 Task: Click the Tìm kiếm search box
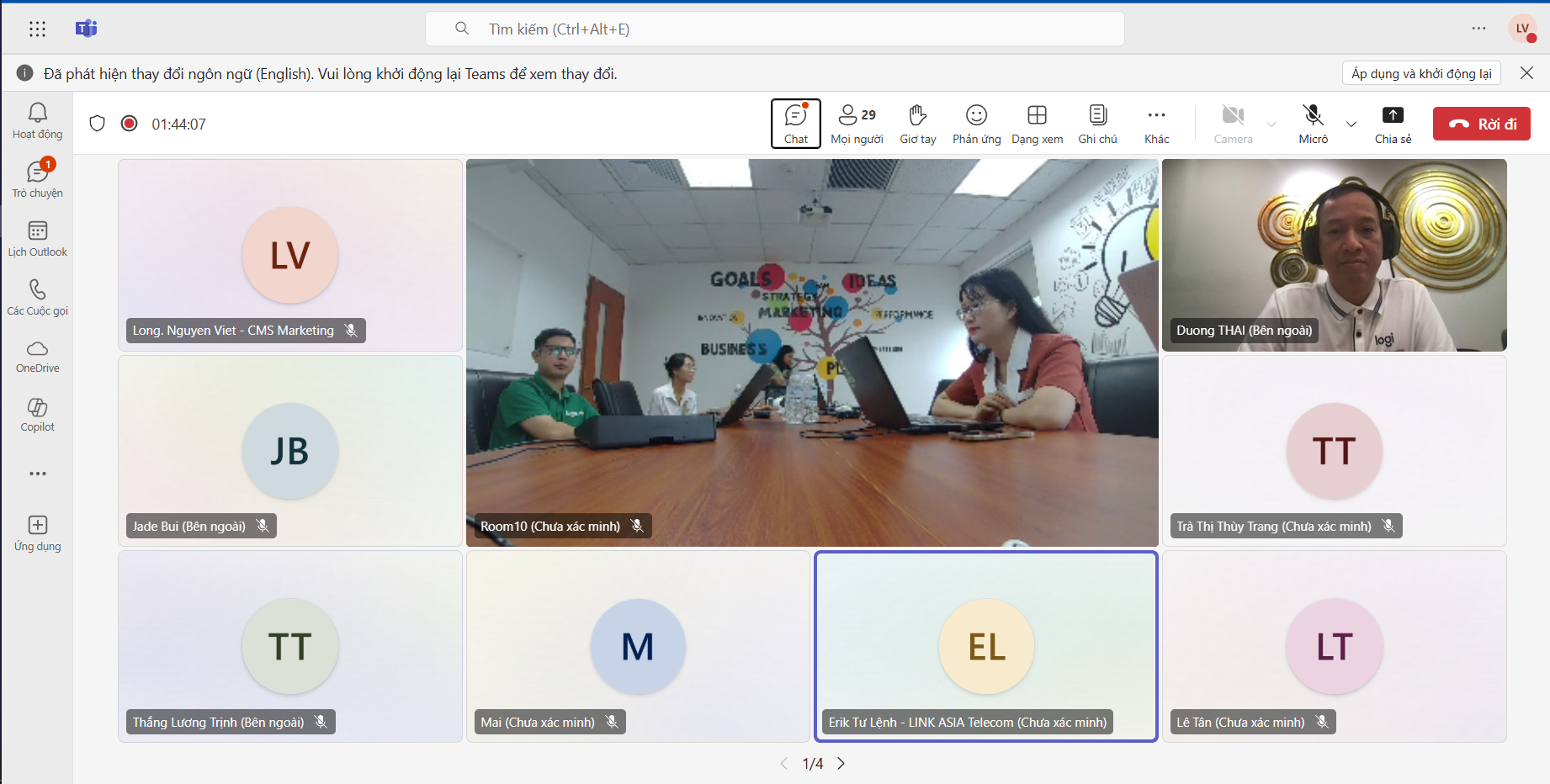coord(774,29)
